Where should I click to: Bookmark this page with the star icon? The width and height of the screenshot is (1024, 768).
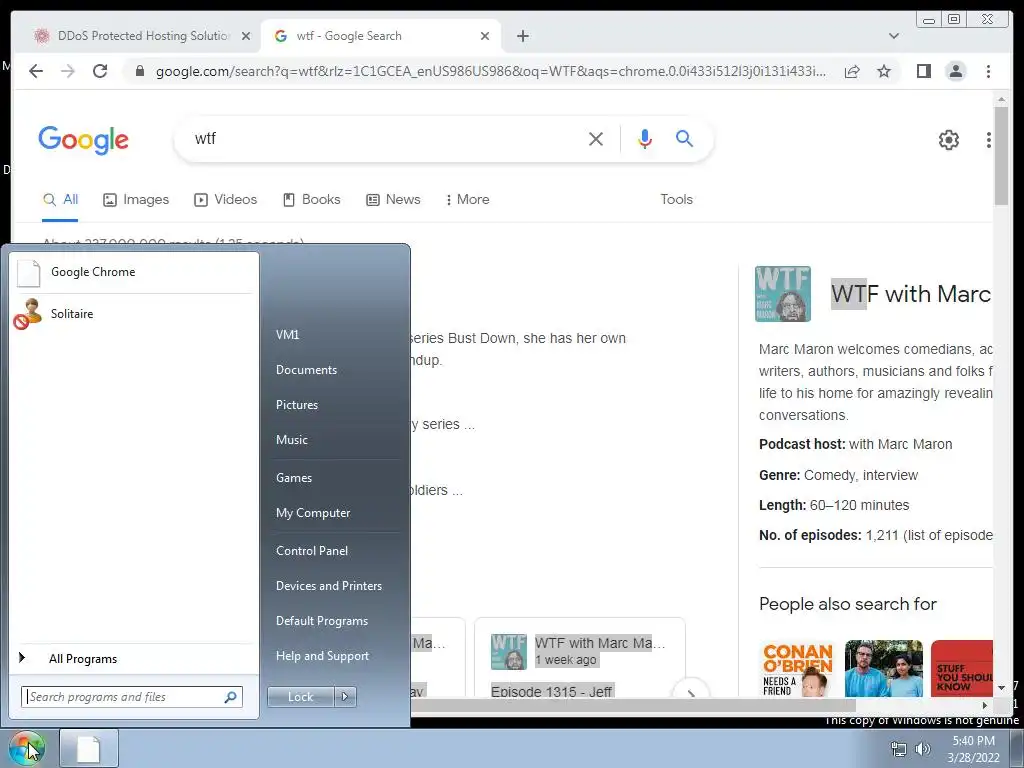coord(884,71)
